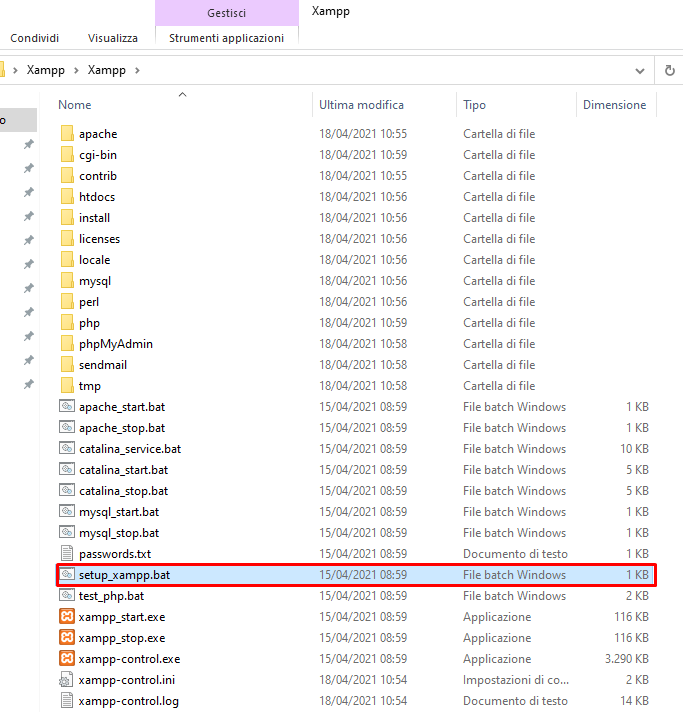Select the mysql_stop.bat file name
The height and width of the screenshot is (712, 683).
[119, 533]
